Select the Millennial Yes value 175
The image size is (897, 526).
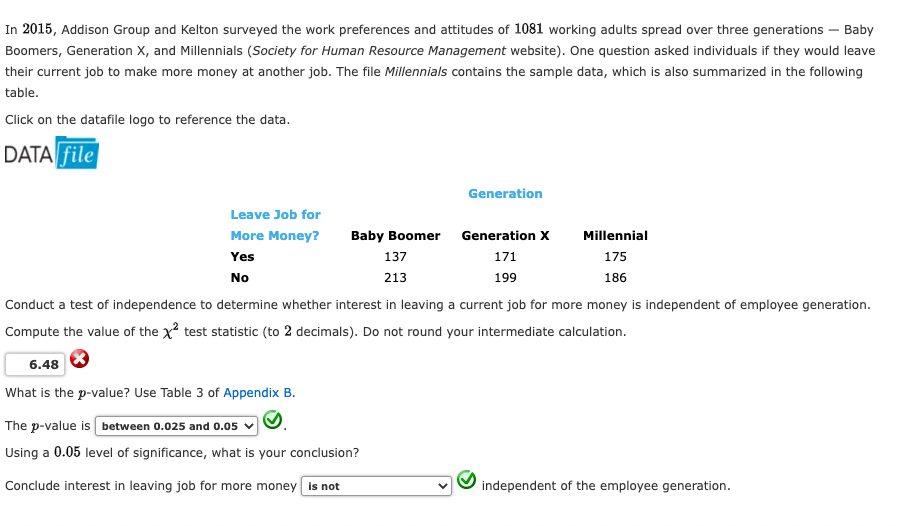point(615,257)
